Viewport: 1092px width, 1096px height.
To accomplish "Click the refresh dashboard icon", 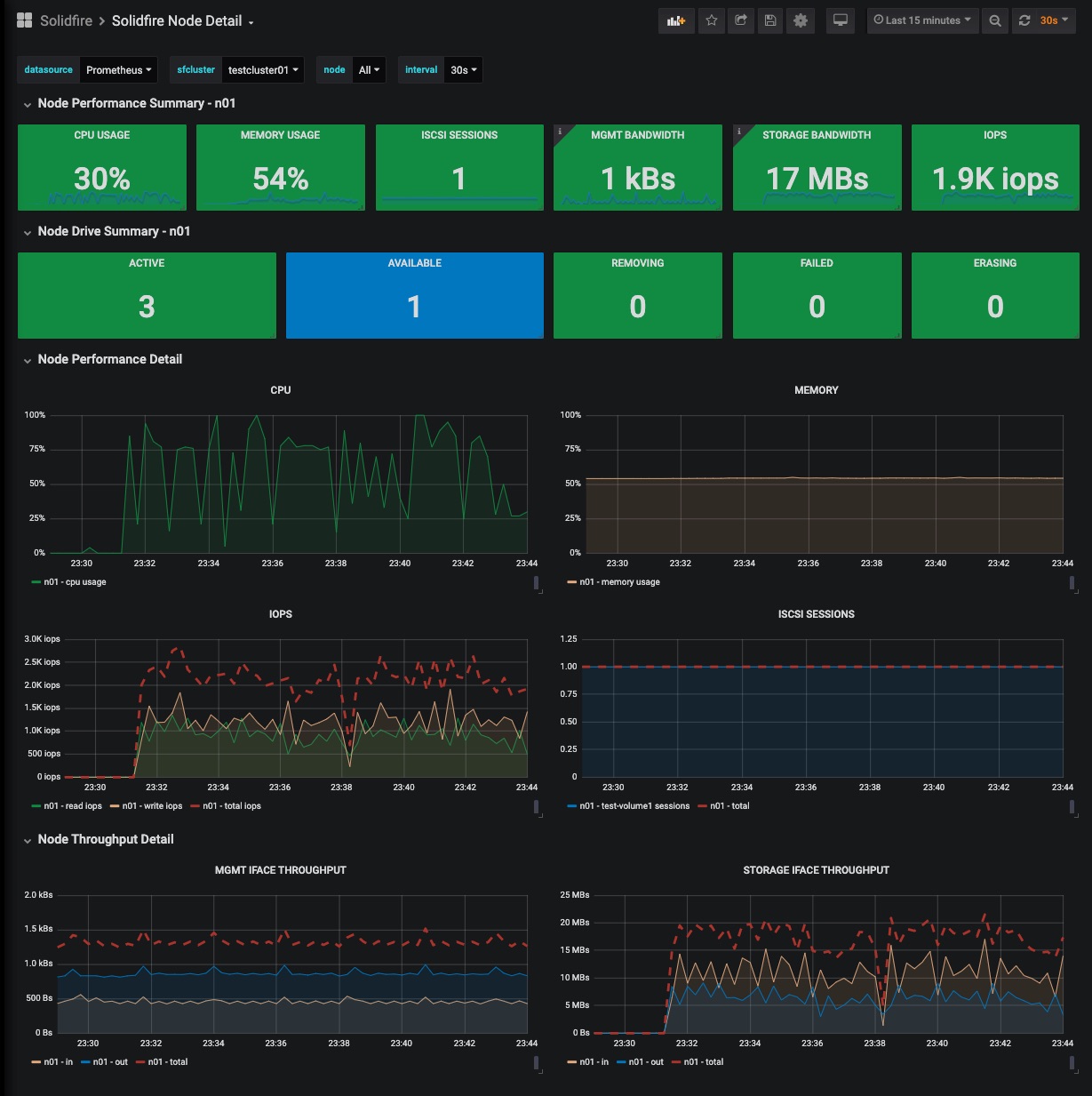I will [x=1024, y=20].
